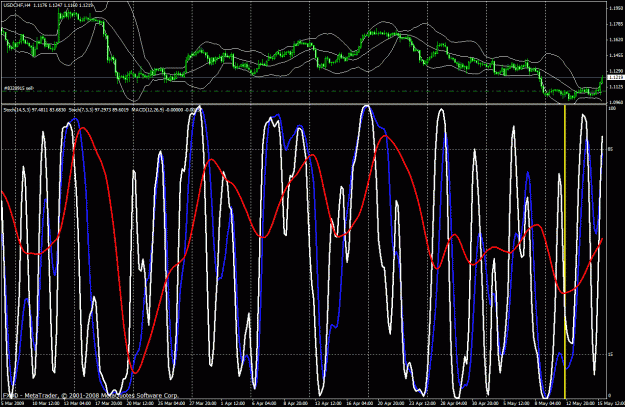This screenshot has width=625, height=407.
Task: Click the 23 Apr 12:00 time label
Action: tap(423, 403)
